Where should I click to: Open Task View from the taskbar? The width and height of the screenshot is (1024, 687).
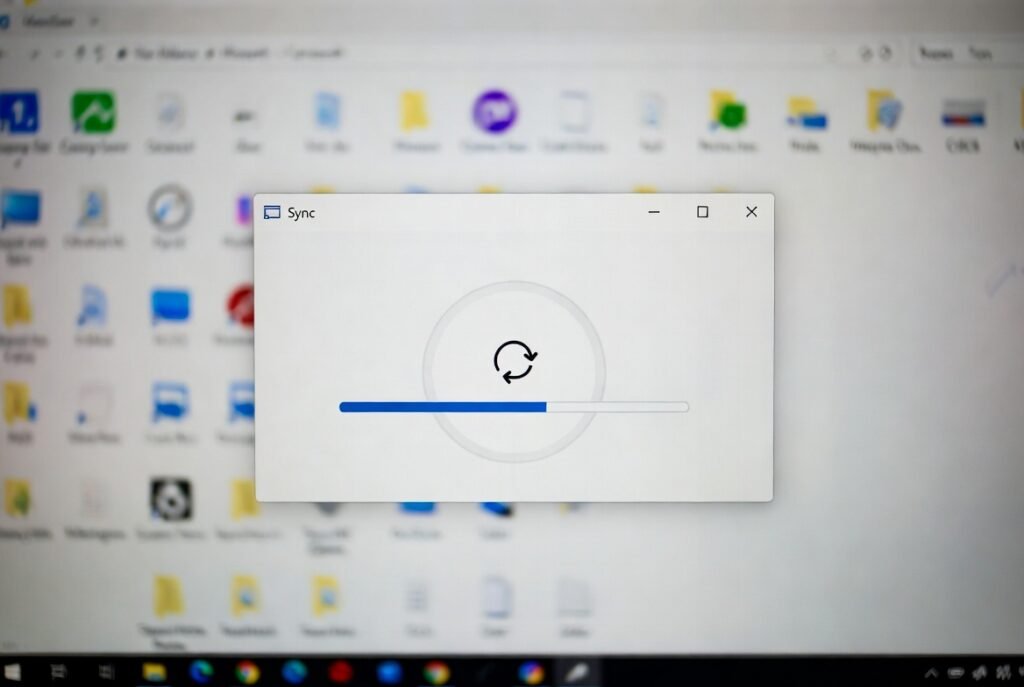[x=59, y=671]
